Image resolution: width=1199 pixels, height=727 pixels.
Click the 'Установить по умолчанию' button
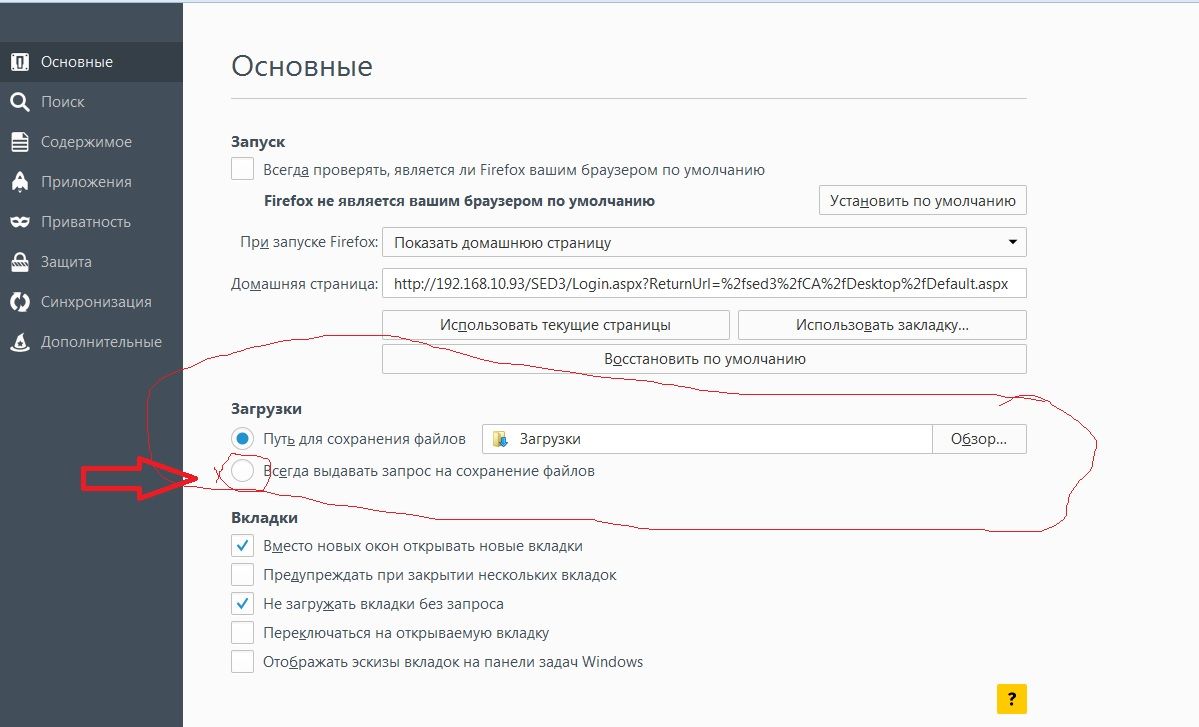[x=922, y=200]
